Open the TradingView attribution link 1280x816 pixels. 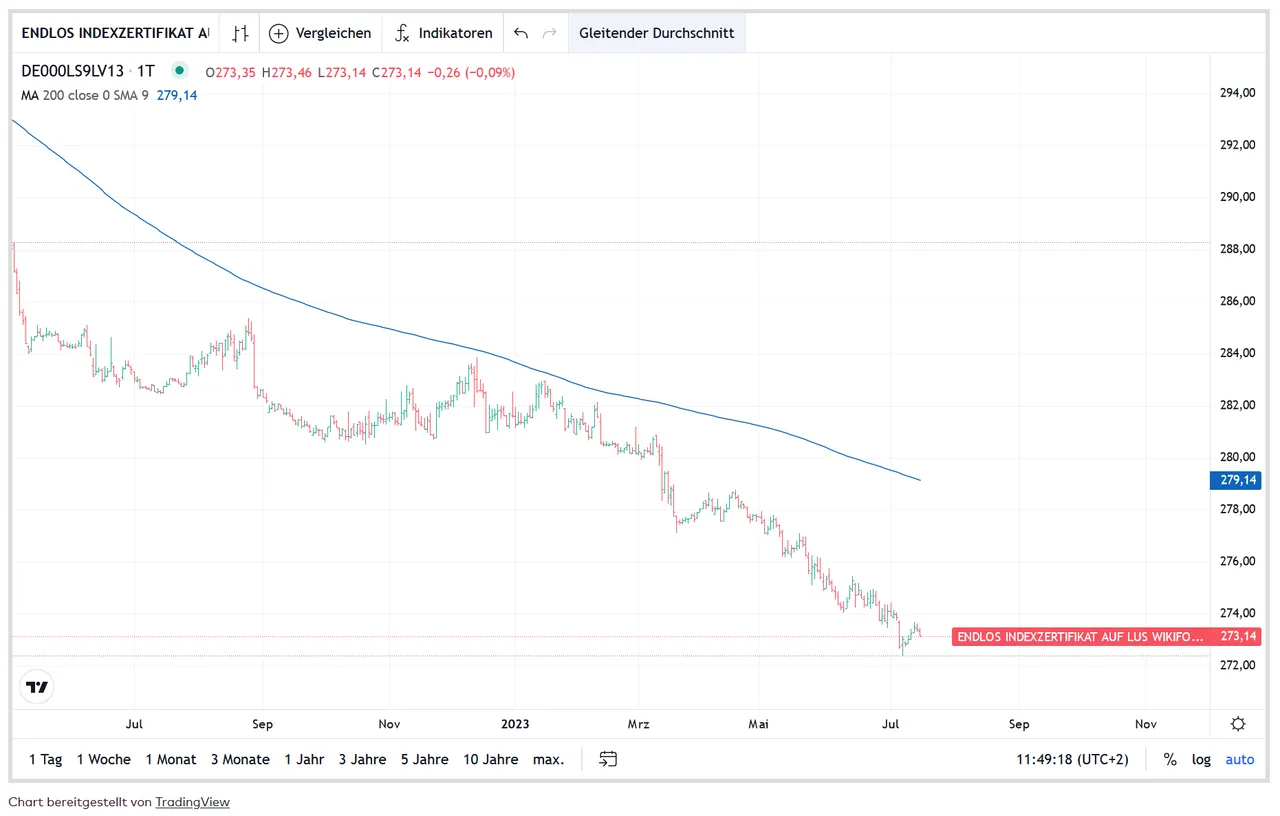(x=192, y=802)
